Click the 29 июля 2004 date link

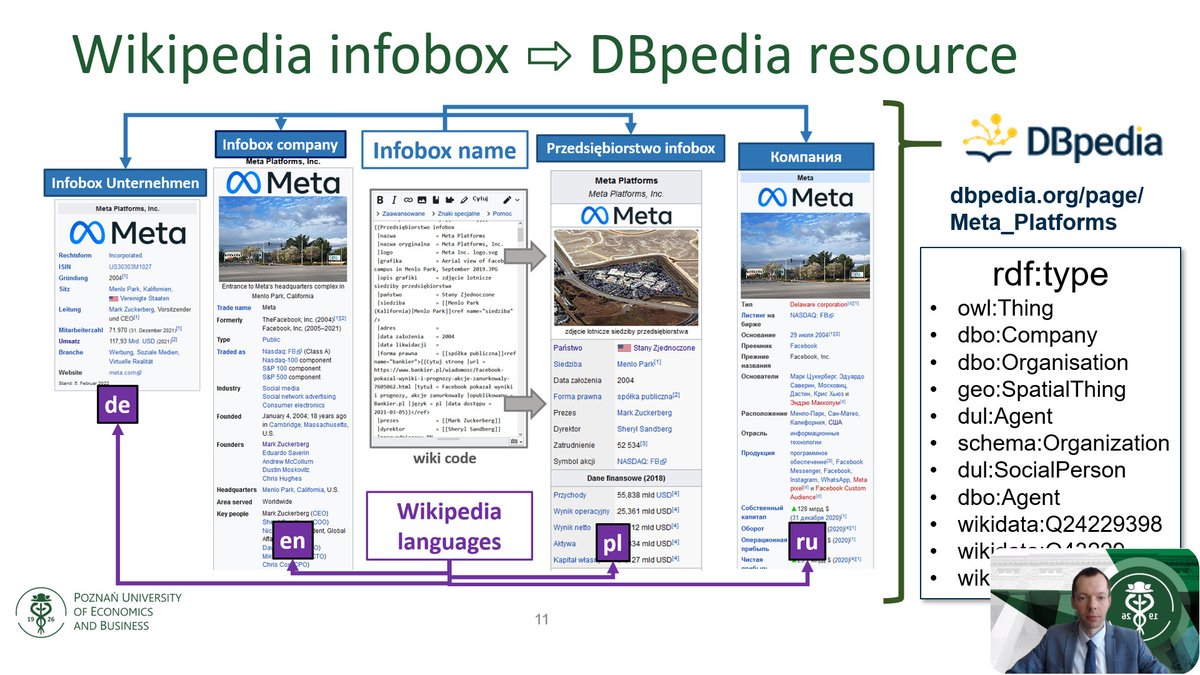(809, 335)
